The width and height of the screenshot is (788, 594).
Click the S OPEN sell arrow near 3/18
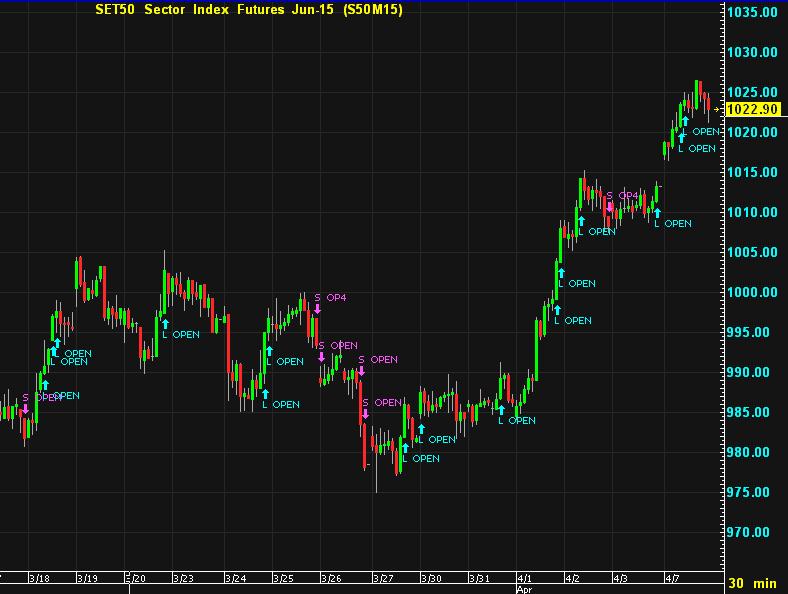[x=25, y=409]
